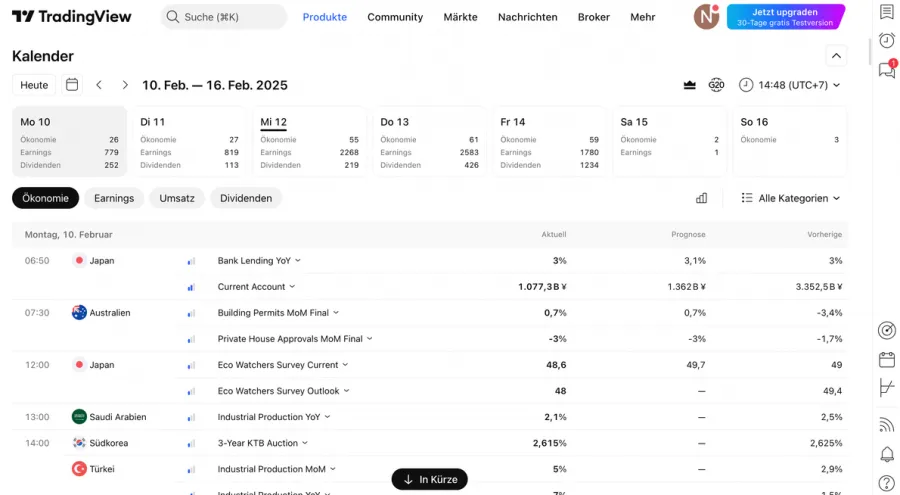Open the Nachrichten menu
The image size is (900, 495).
tap(527, 17)
